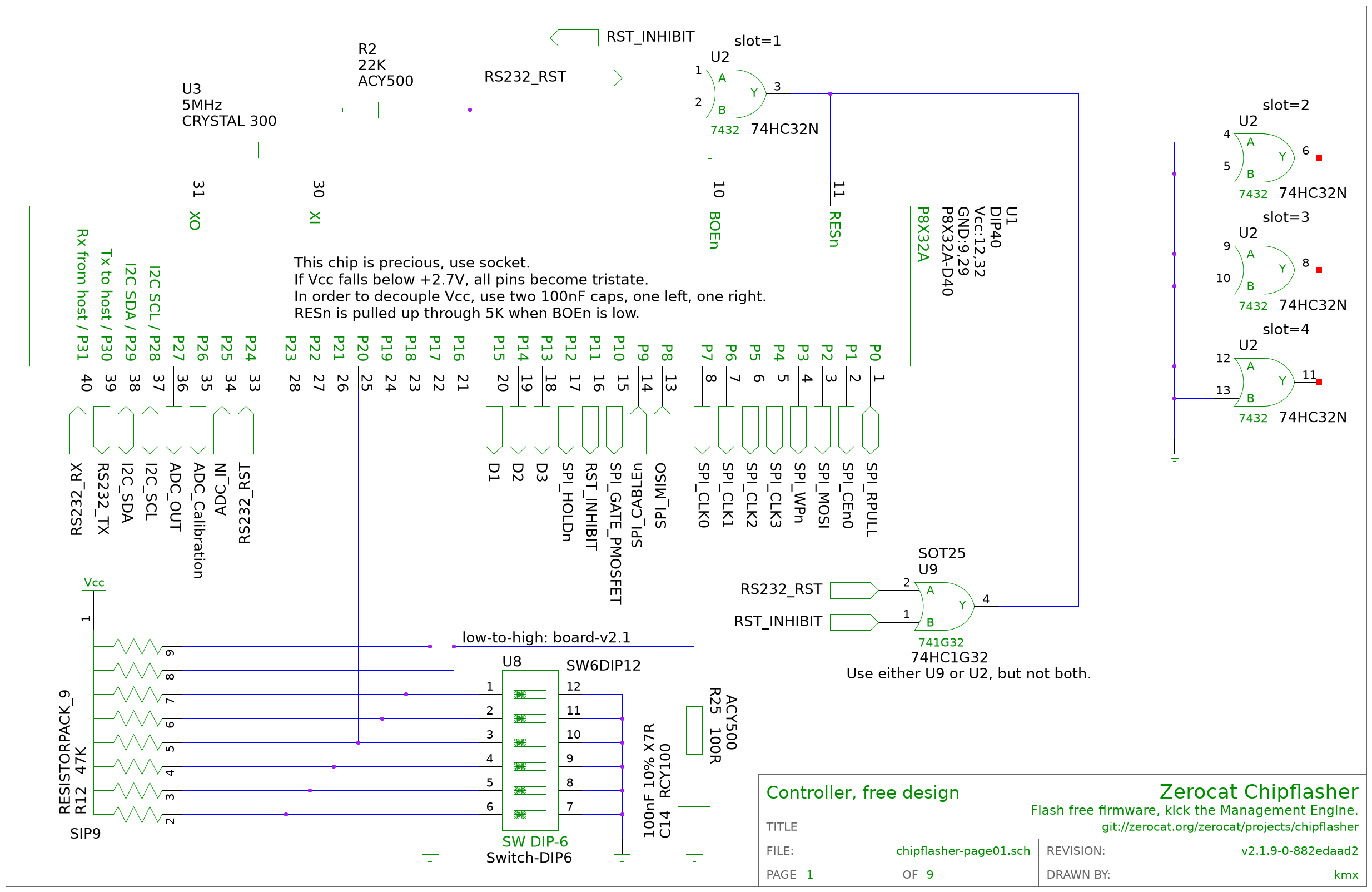Select the XI pin label on U1

(x=315, y=217)
